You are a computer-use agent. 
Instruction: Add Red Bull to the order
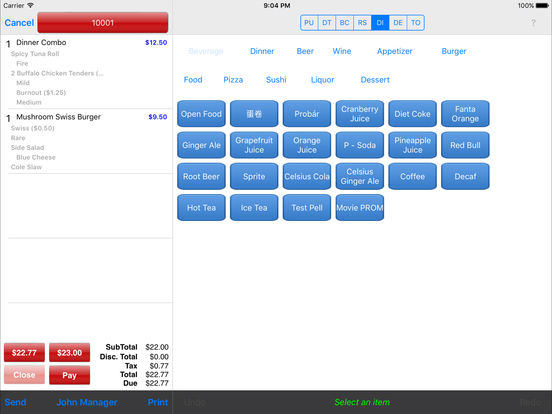pyautogui.click(x=465, y=145)
